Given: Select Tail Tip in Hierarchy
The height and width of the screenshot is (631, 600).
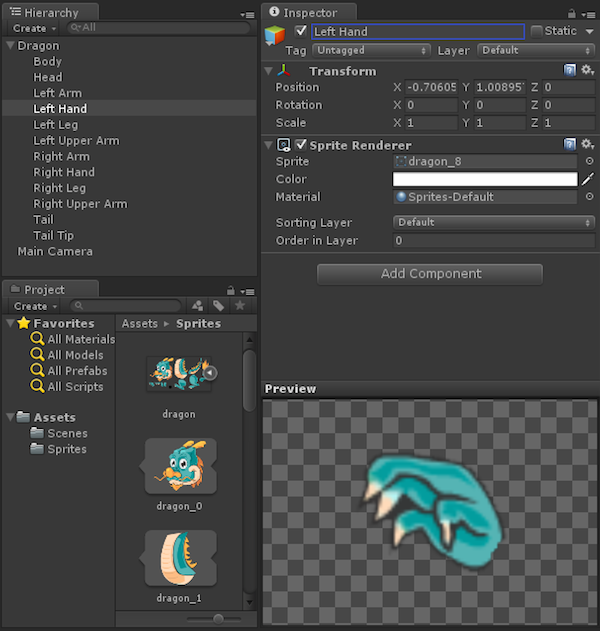Looking at the screenshot, I should click(54, 235).
